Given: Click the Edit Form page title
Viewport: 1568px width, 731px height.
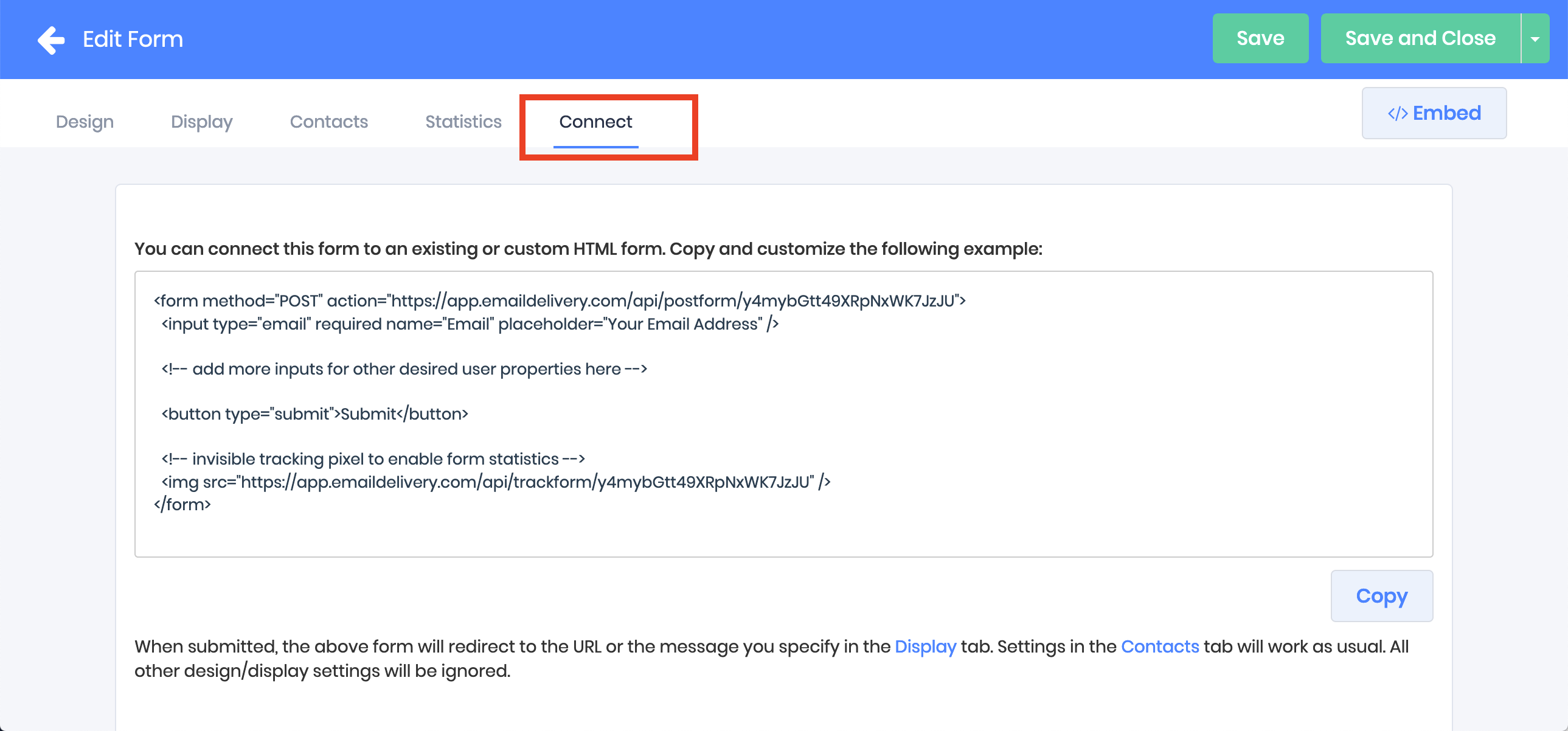Looking at the screenshot, I should 133,40.
